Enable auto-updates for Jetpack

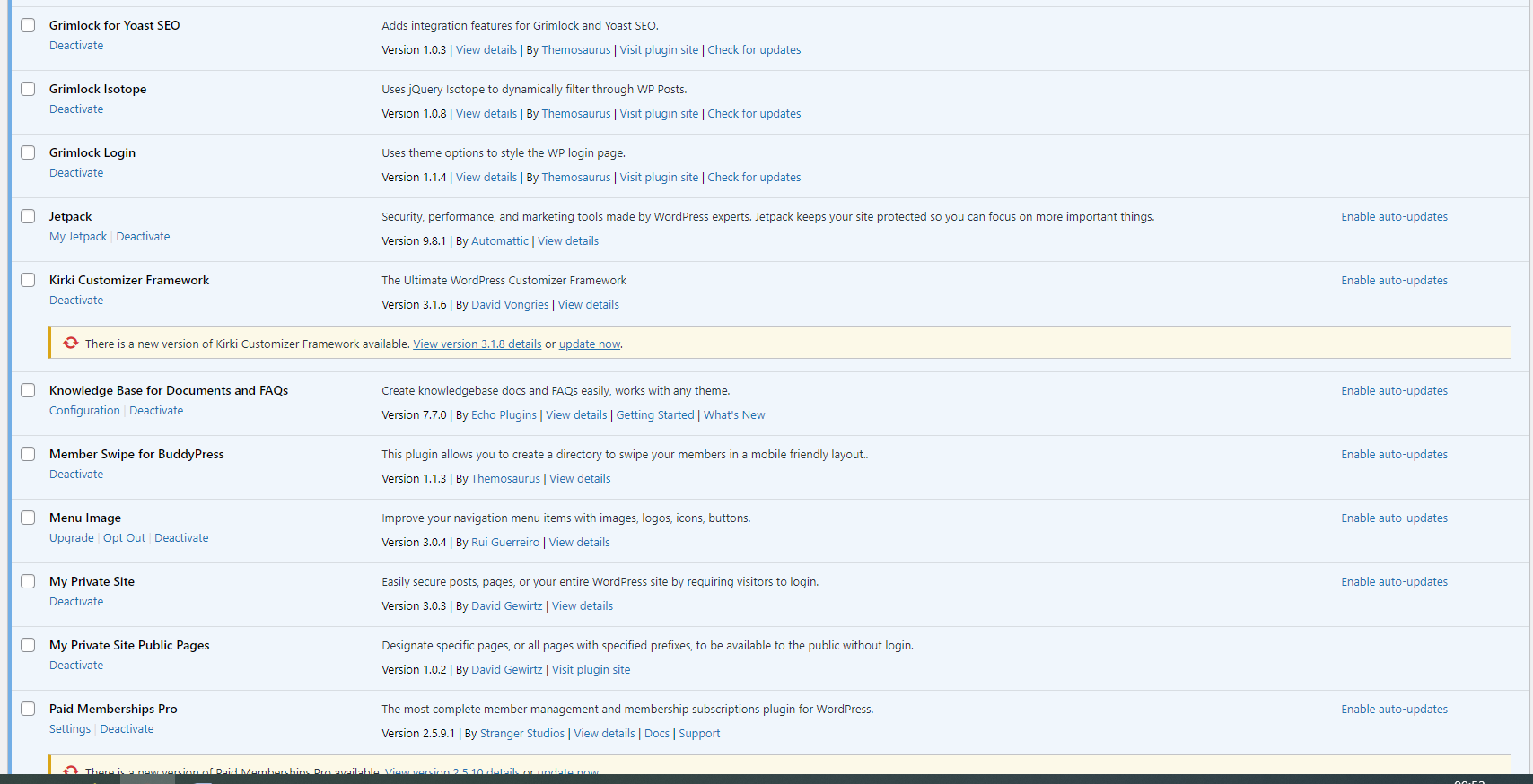click(1394, 217)
